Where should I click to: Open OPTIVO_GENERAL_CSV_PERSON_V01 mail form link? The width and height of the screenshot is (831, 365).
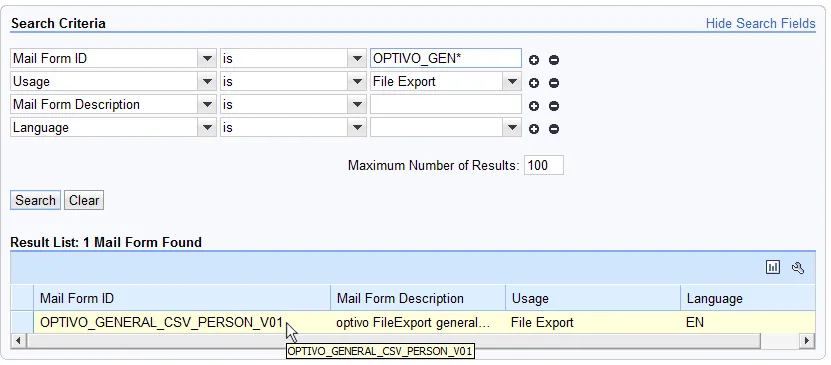pyautogui.click(x=162, y=322)
